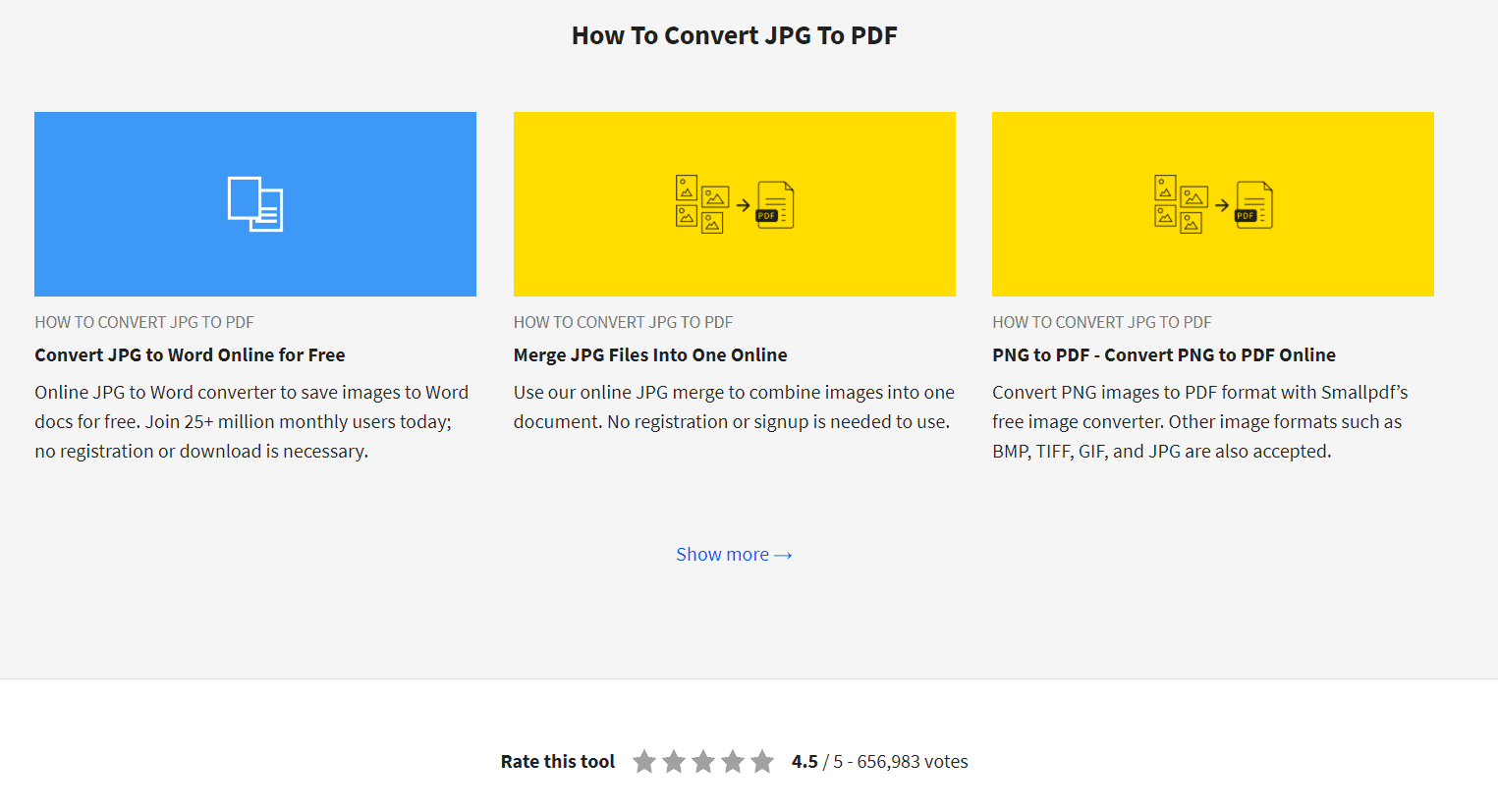Open article PNG to PDF - Convert PNG to PDF Online
This screenshot has width=1498, height=812.
(1164, 355)
